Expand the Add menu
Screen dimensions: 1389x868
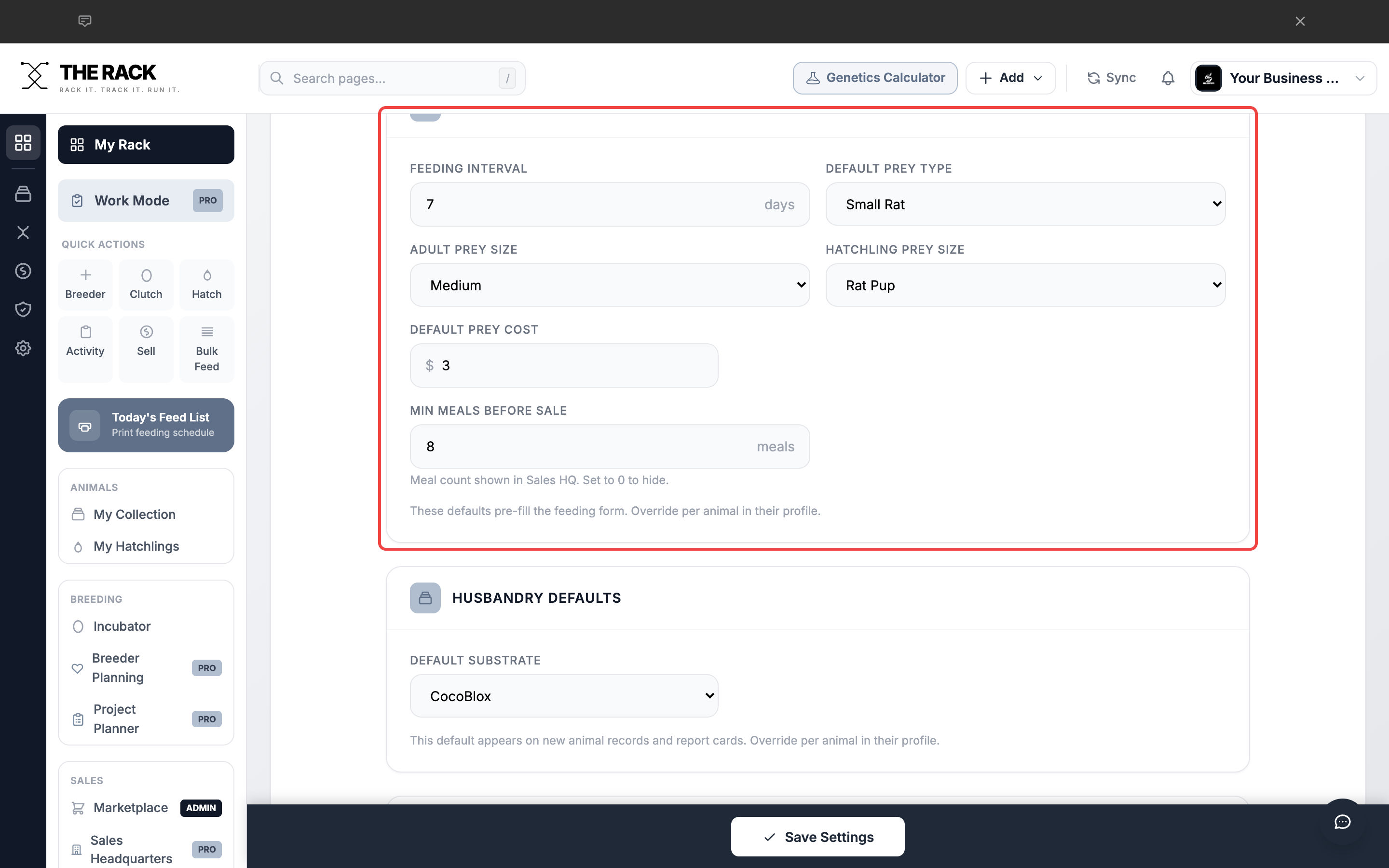1010,78
